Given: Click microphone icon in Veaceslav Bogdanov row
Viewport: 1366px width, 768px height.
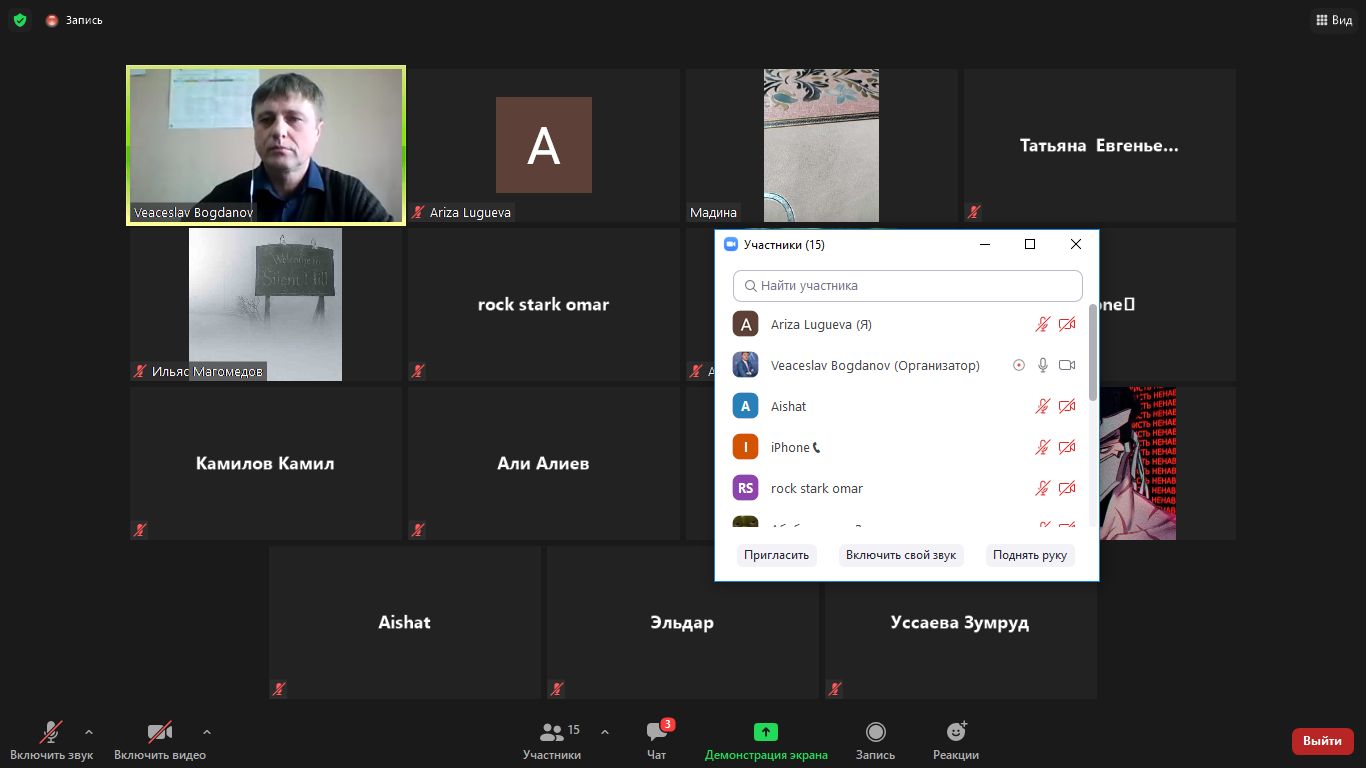Looking at the screenshot, I should coord(1043,365).
